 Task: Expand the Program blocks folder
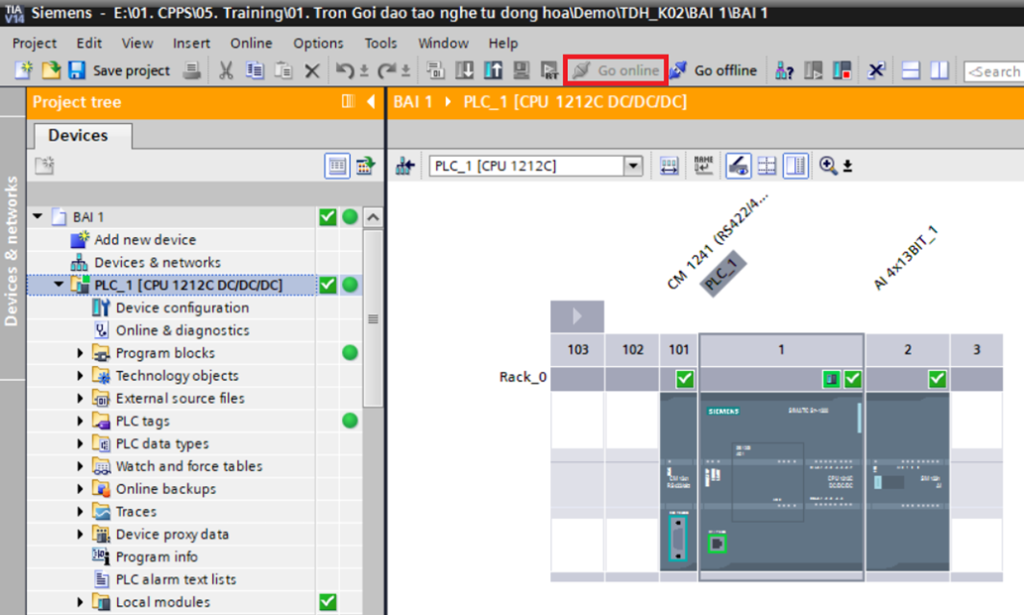(x=81, y=353)
